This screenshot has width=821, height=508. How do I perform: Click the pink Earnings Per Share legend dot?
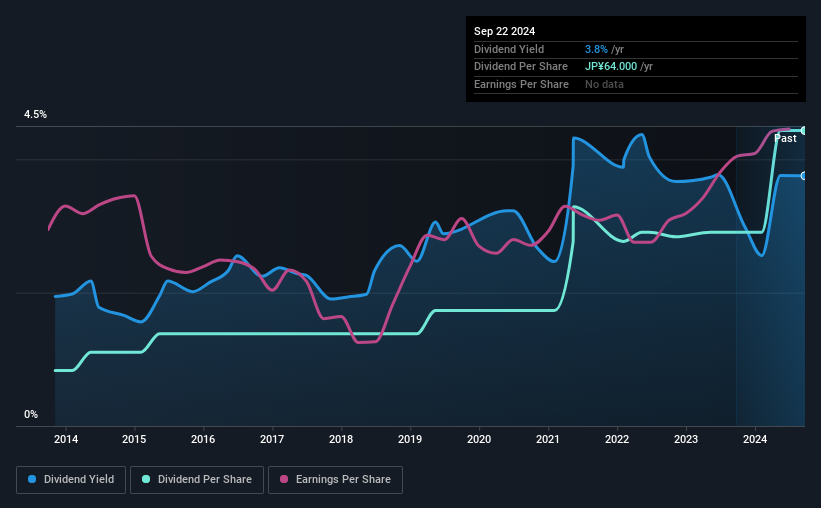[x=284, y=479]
